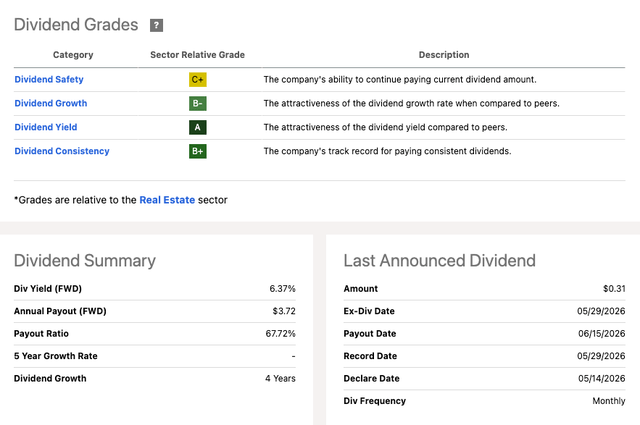Click the C+ Dividend Safety grade badge
Screen dimensions: 640x425
click(x=198, y=79)
